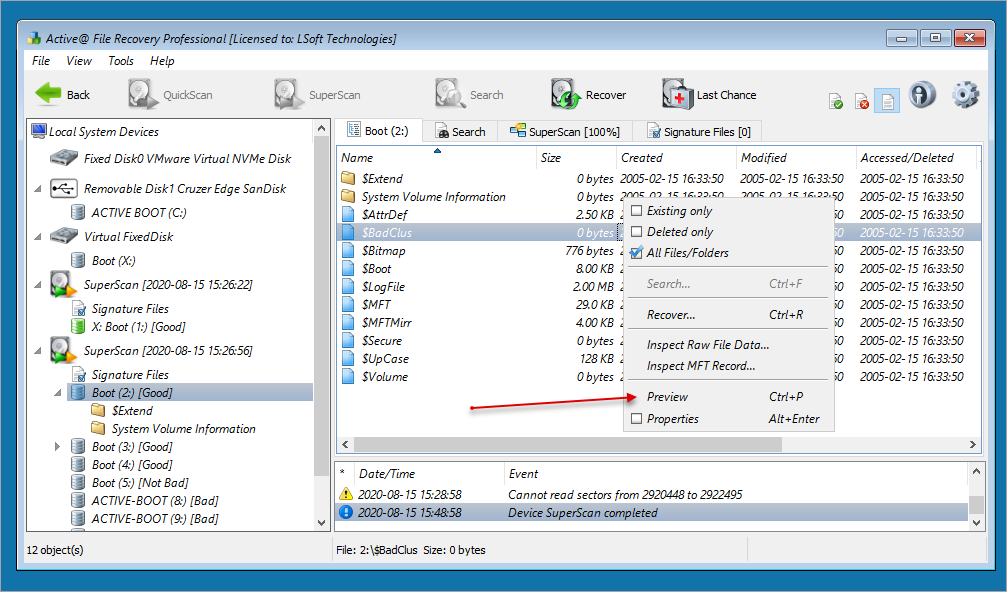Sort by Modified column header
This screenshot has width=1007, height=592.
pyautogui.click(x=796, y=158)
